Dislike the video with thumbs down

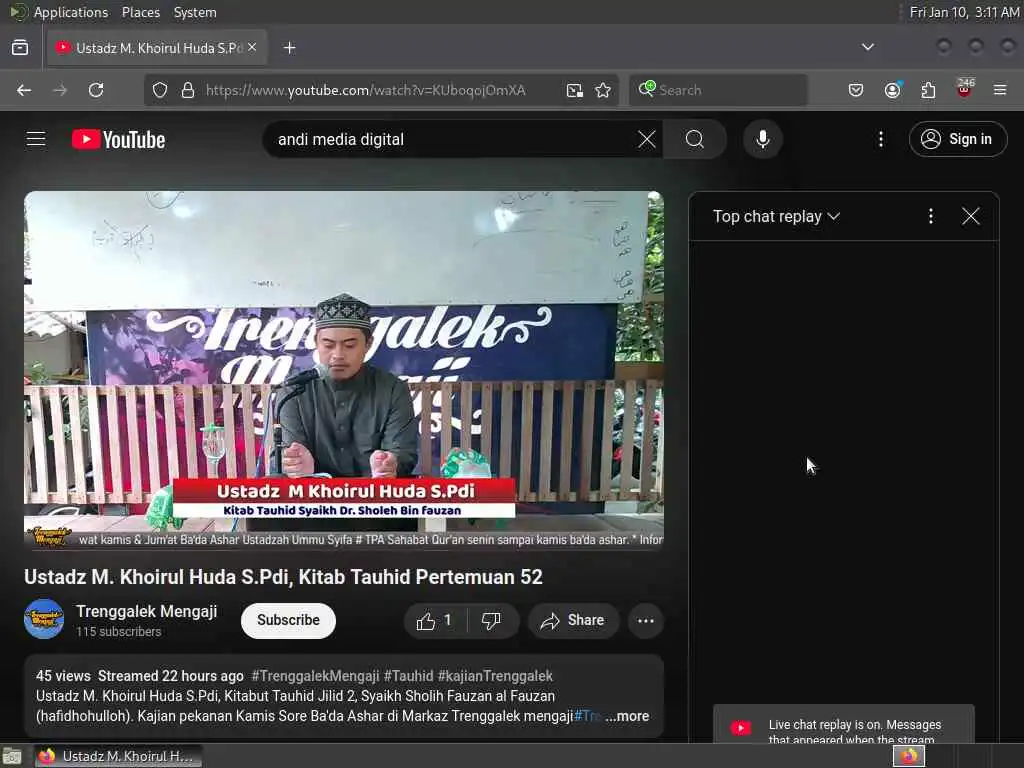(x=492, y=620)
